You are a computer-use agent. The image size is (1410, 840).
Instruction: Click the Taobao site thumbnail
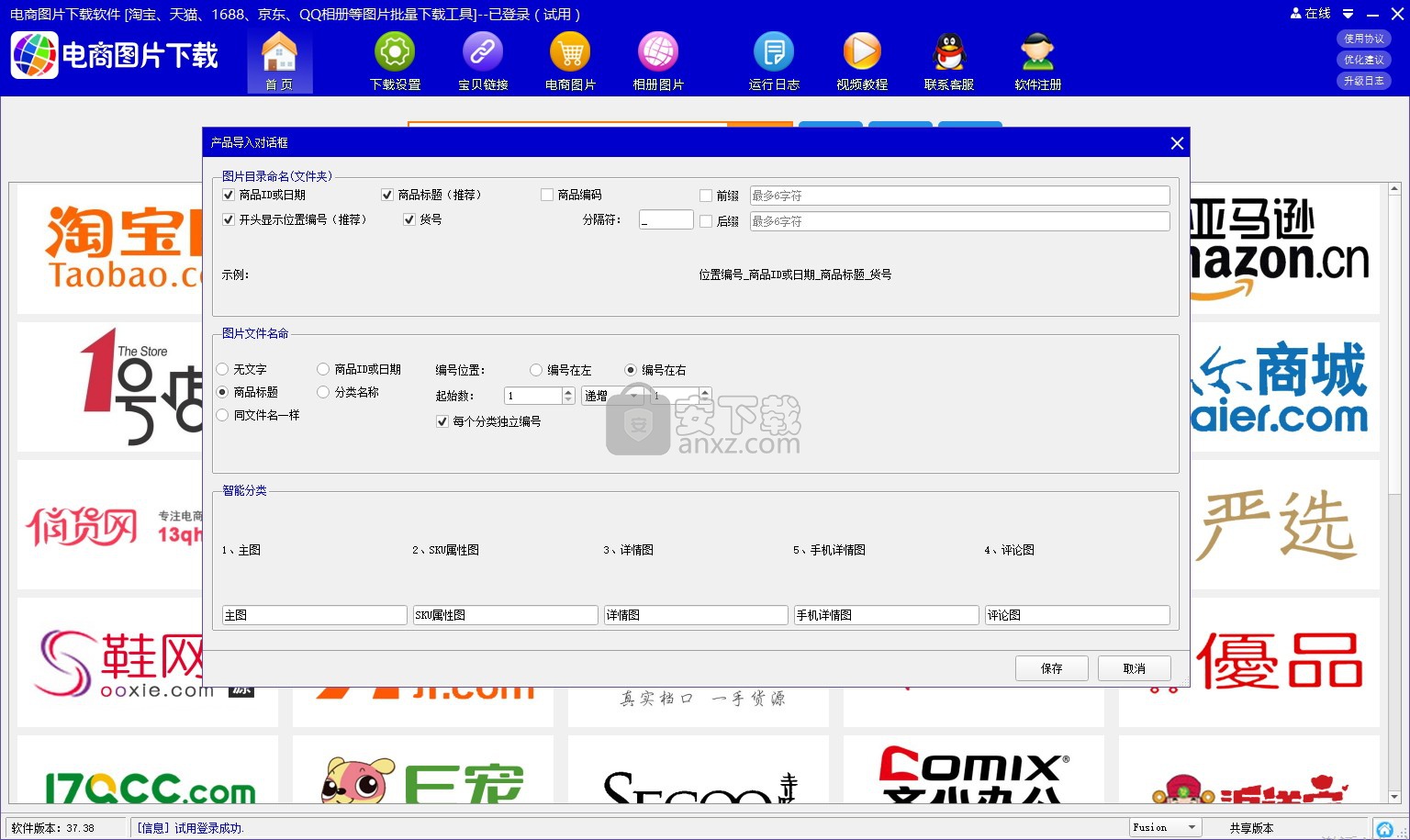tap(110, 248)
